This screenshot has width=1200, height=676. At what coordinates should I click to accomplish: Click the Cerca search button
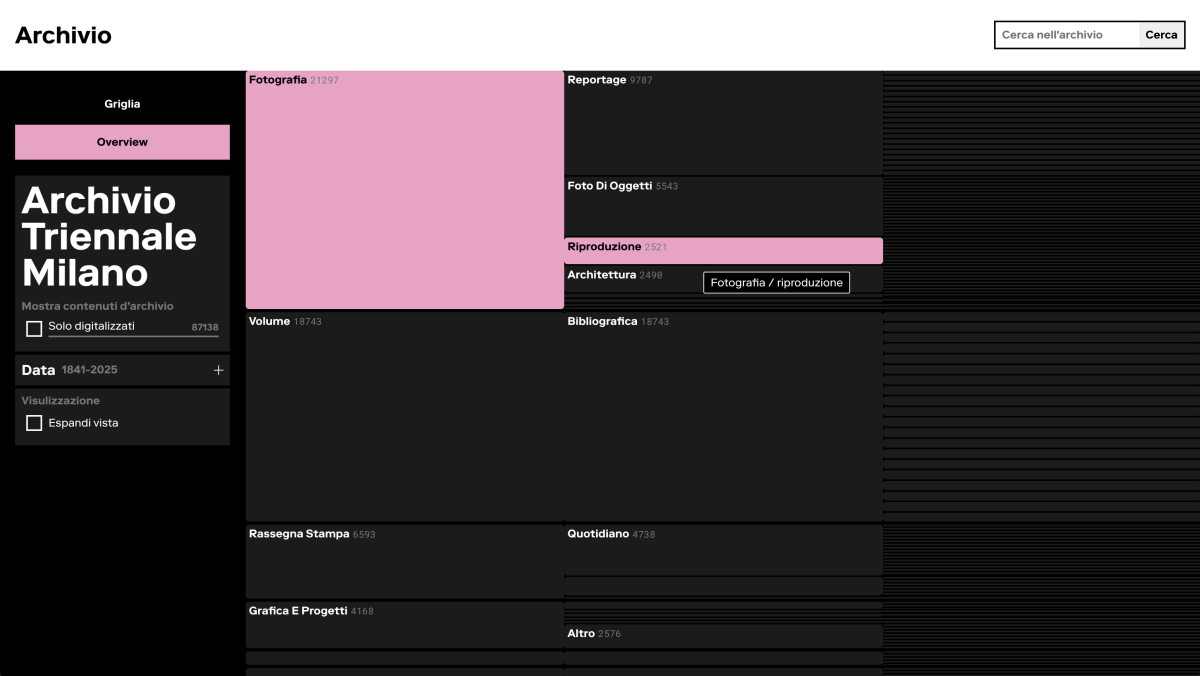tap(1161, 35)
